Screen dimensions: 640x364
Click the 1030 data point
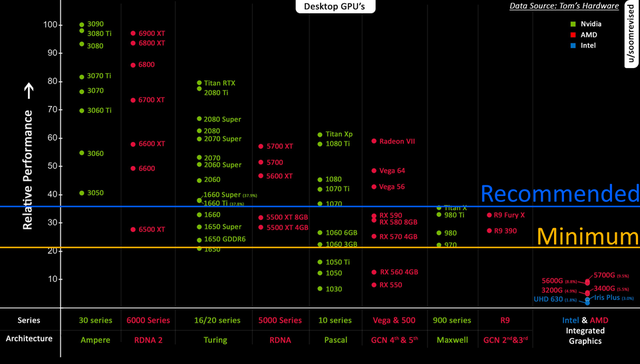click(x=320, y=289)
